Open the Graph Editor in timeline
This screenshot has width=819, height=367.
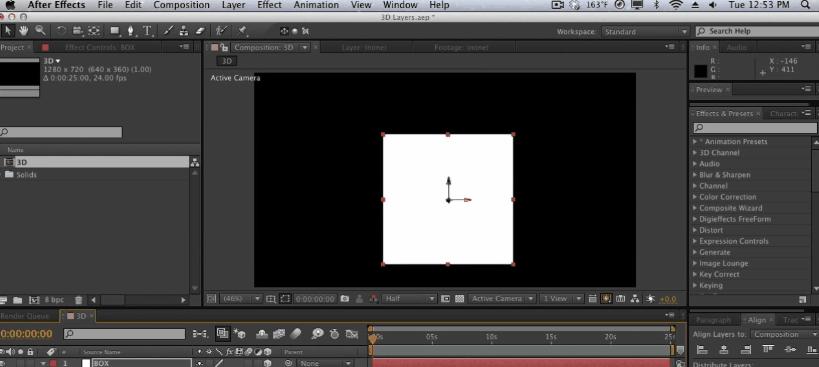coord(352,334)
